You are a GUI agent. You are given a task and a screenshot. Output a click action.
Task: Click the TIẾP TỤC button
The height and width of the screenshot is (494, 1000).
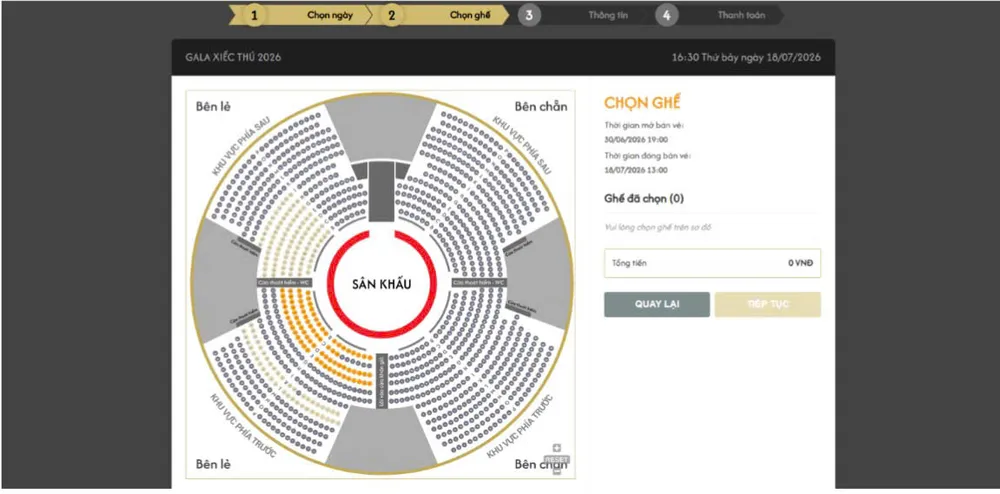pos(768,304)
